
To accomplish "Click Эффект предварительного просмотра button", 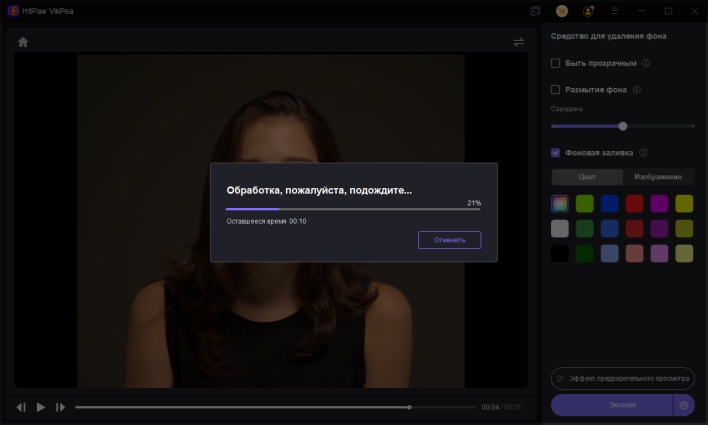I will (623, 378).
